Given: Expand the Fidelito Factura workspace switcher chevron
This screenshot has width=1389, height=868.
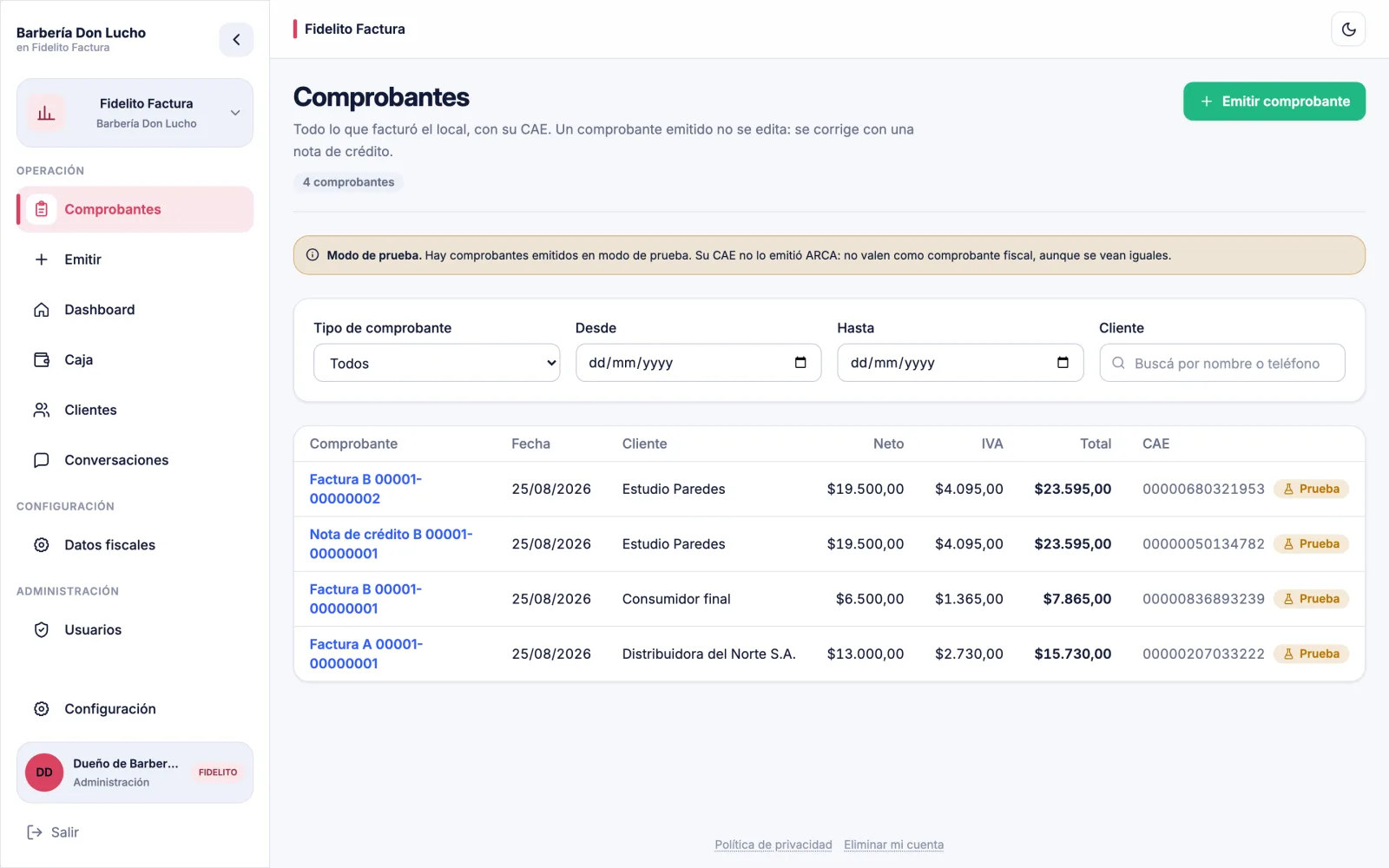Looking at the screenshot, I should (235, 113).
